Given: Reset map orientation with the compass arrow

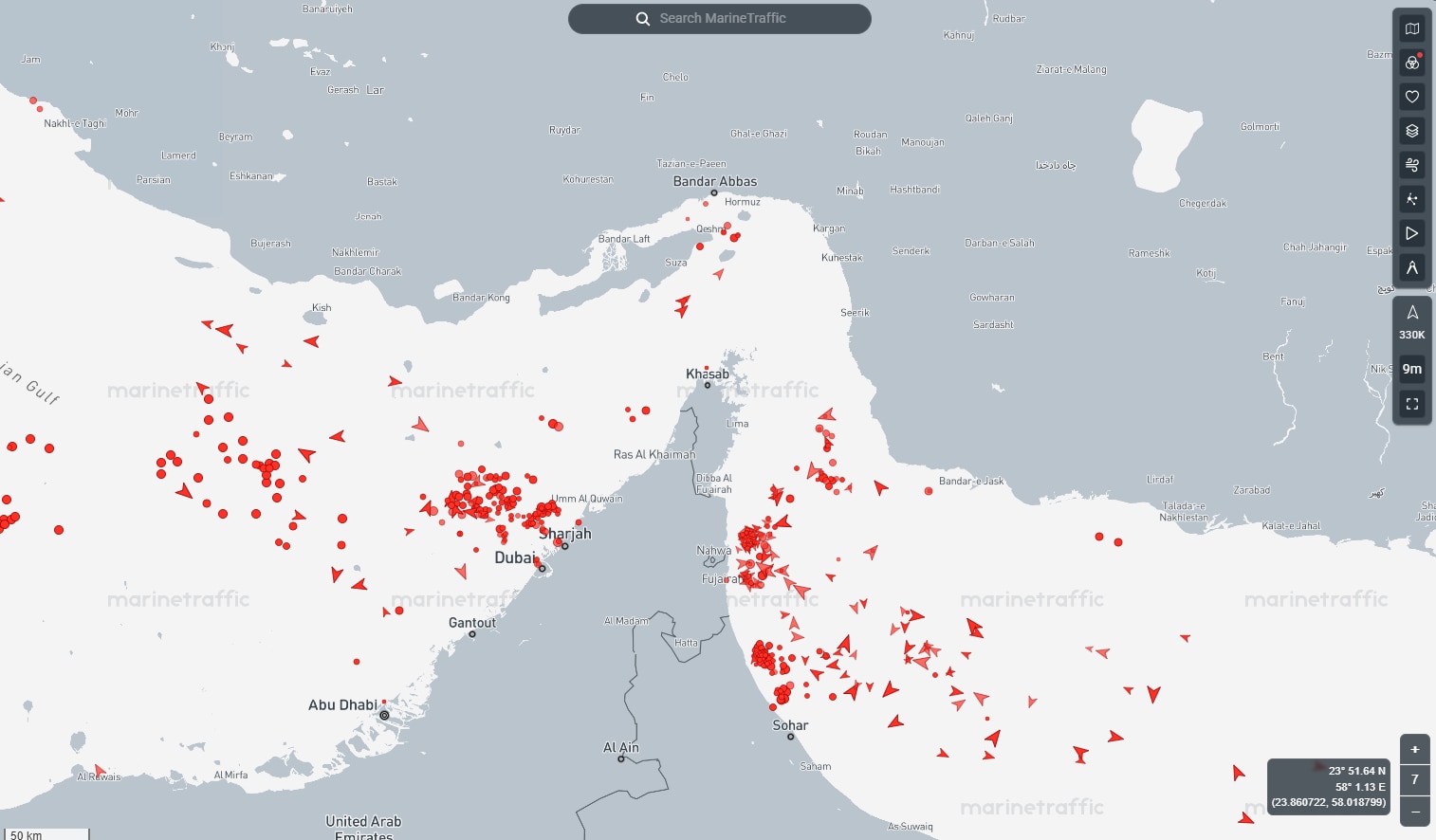Looking at the screenshot, I should [1411, 311].
